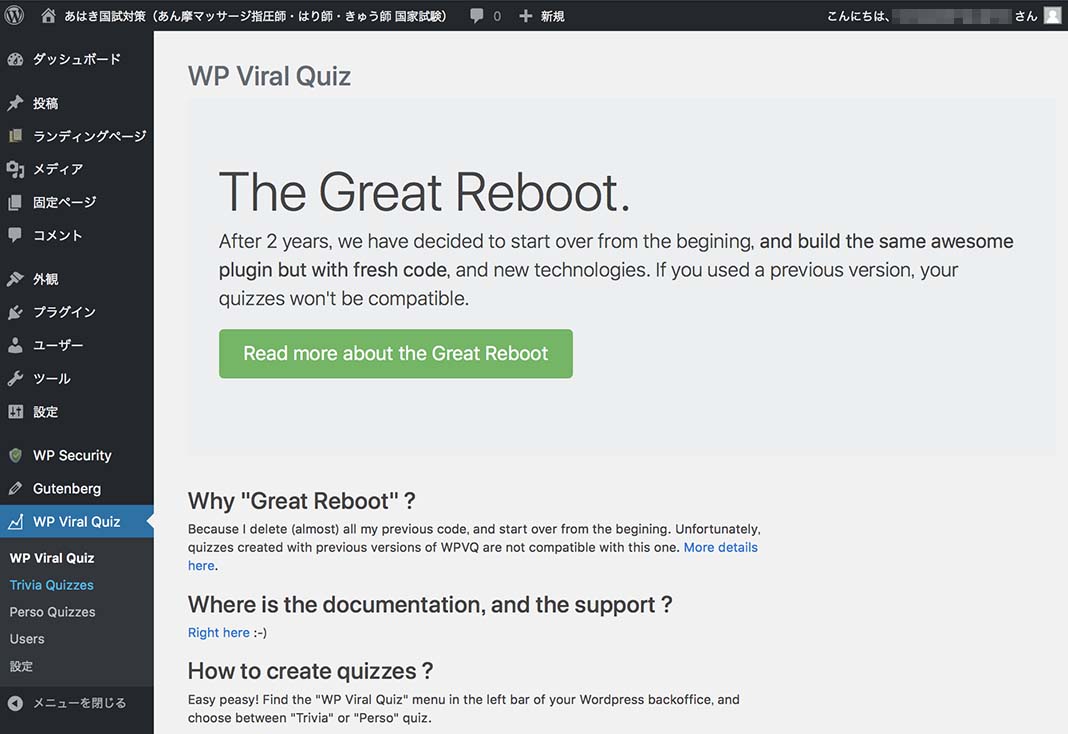Open Trivia Quizzes submenu item
Image resolution: width=1068 pixels, height=734 pixels.
tap(51, 585)
